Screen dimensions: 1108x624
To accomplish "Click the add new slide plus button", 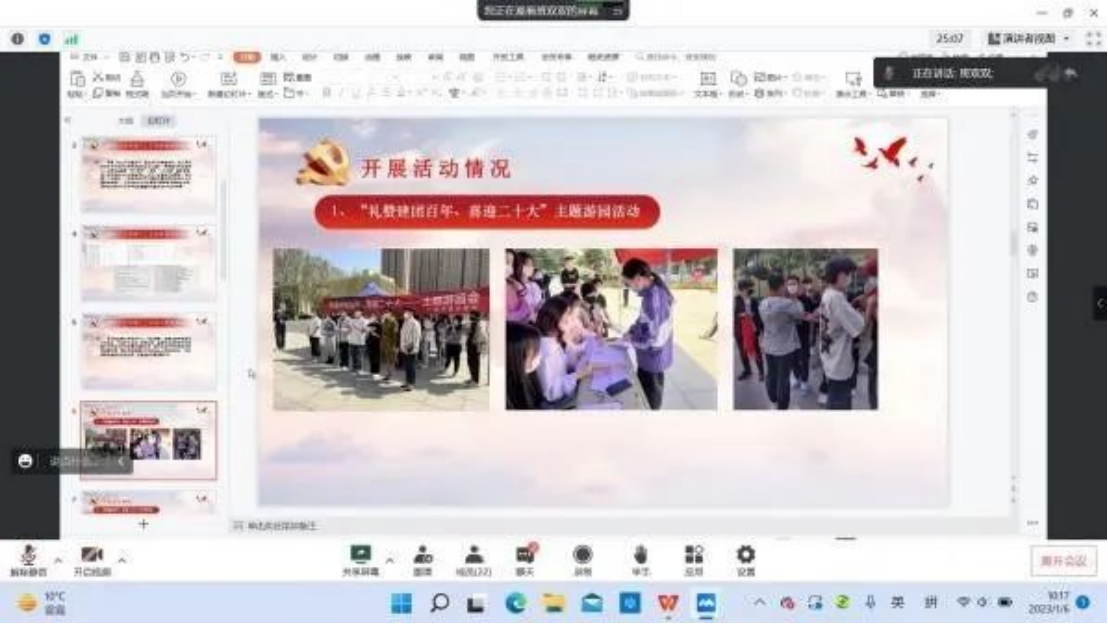I will coord(143,523).
